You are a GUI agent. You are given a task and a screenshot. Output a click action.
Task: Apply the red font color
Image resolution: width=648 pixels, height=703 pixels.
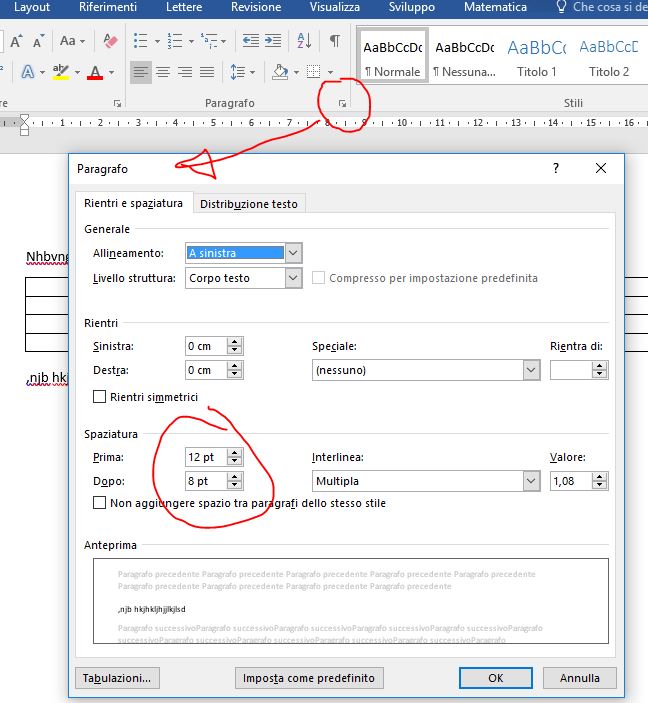95,72
